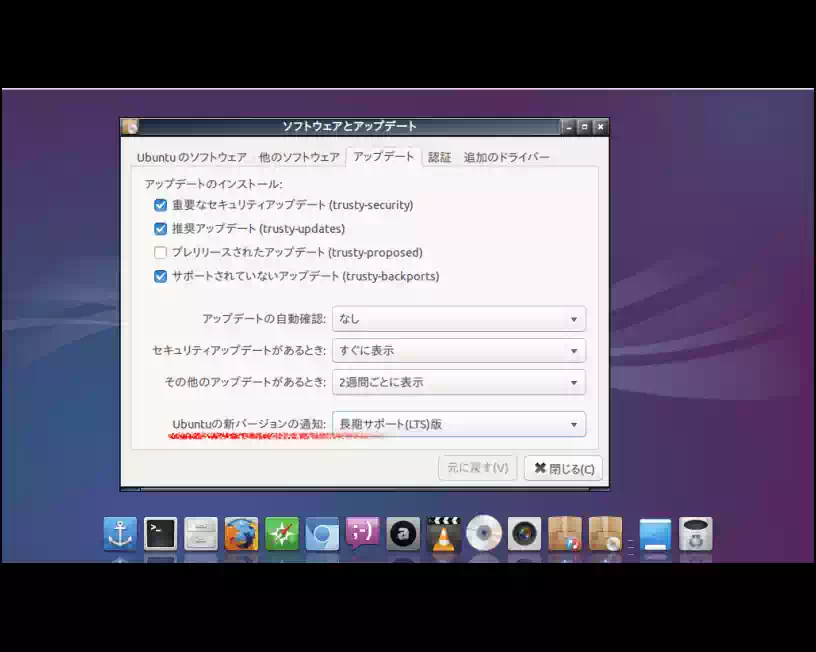Maximize the ソフトウェアとアップデート window
The width and height of the screenshot is (816, 652).
(x=584, y=127)
